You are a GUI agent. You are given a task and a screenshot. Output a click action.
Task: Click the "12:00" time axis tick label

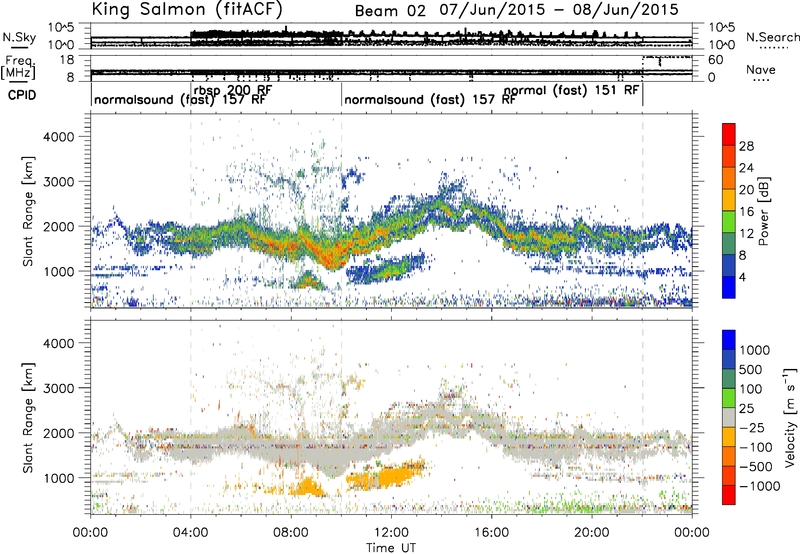[391, 533]
